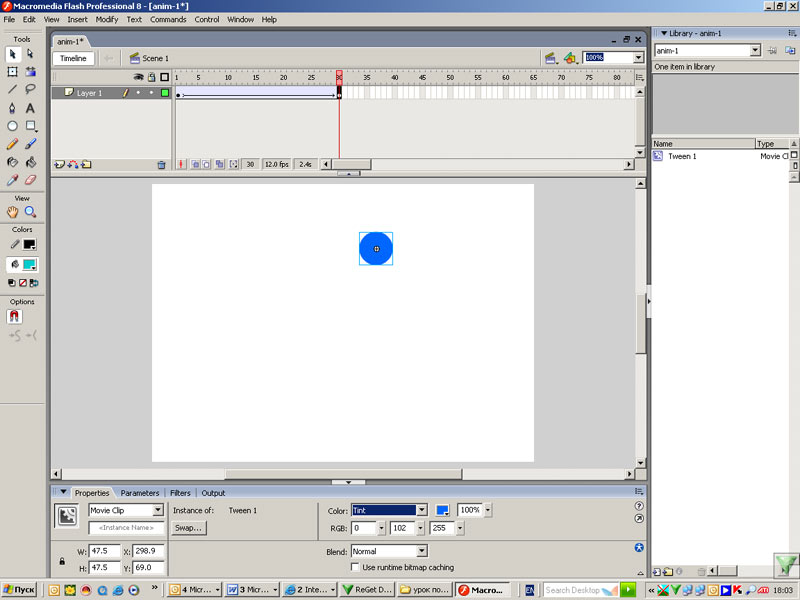
Task: Open the Movie Clip type dropdown
Action: tap(157, 510)
